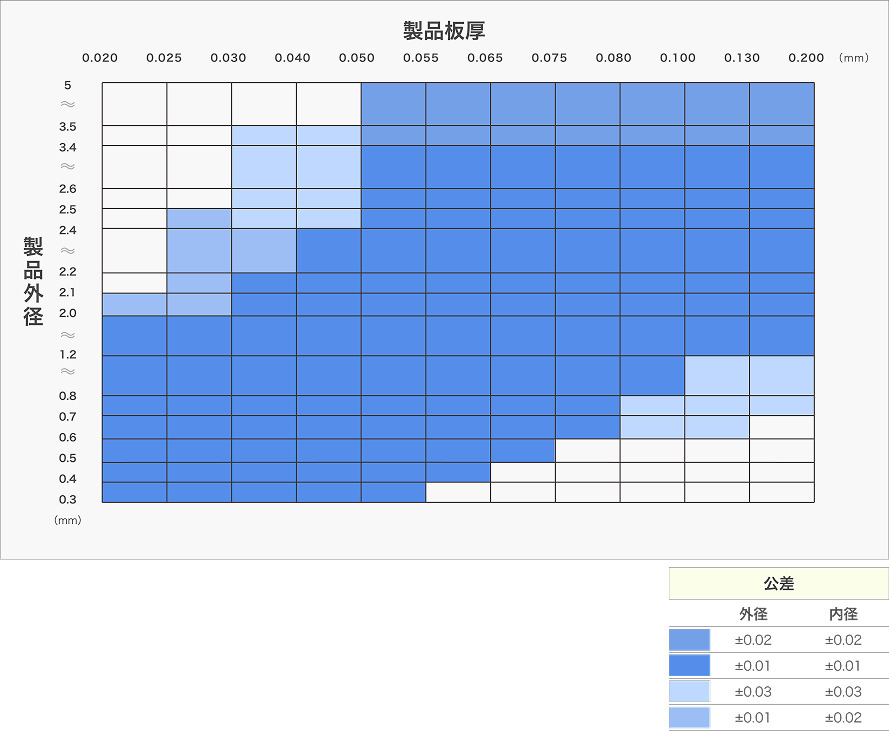The height and width of the screenshot is (731, 889).
Task: Click the 製品板厚 chart title
Action: [444, 31]
